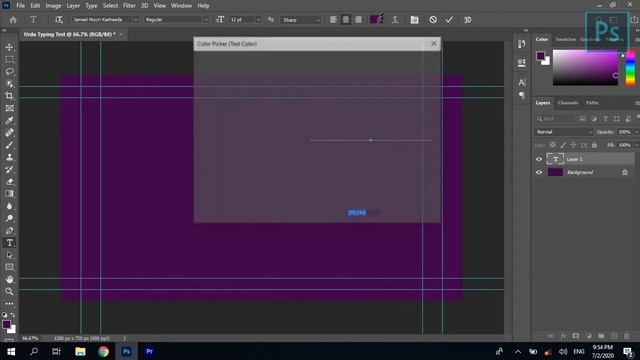This screenshot has width=640, height=360.
Task: Open the layer Opacity dropdown arrow
Action: coord(636,132)
